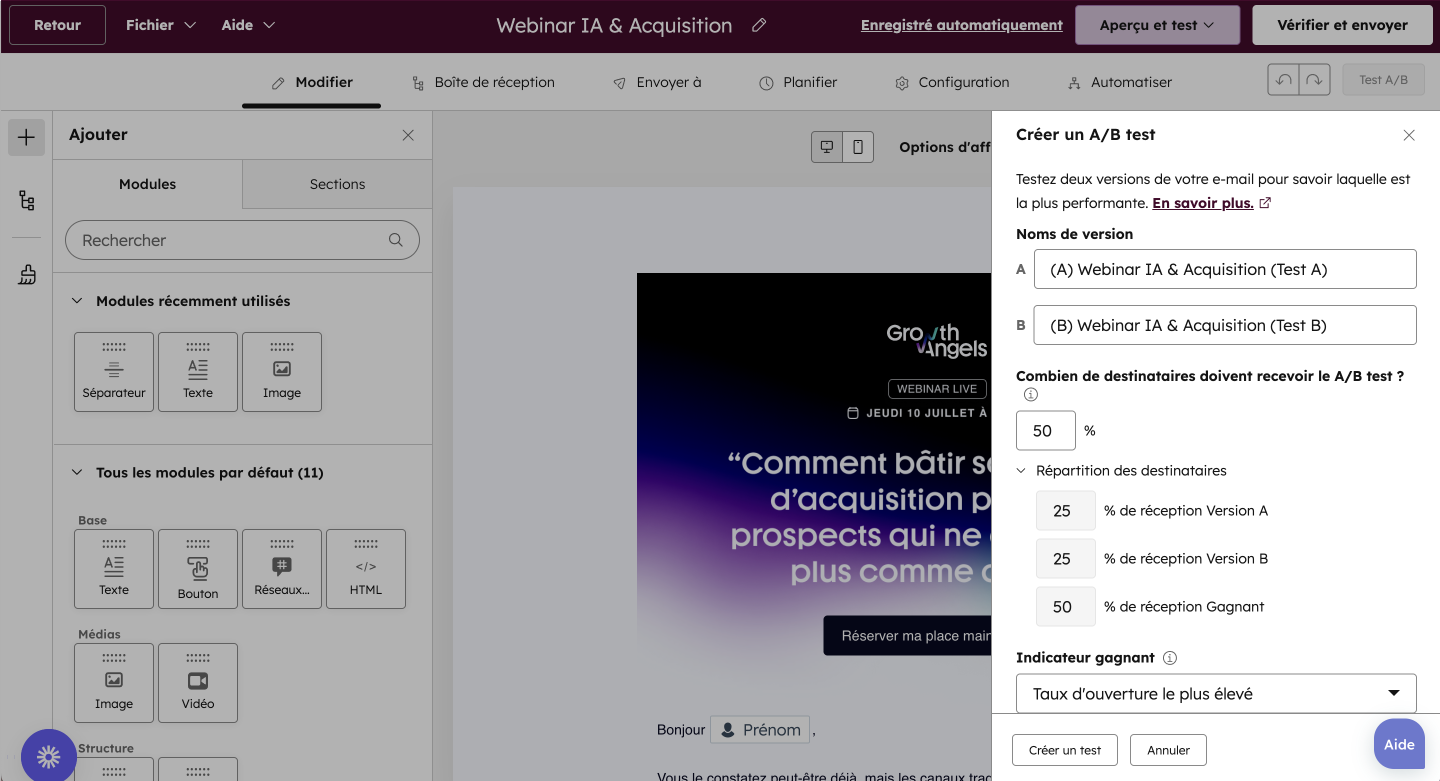Click the undo icon
Screen dimensions: 1440x781
[1283, 79]
